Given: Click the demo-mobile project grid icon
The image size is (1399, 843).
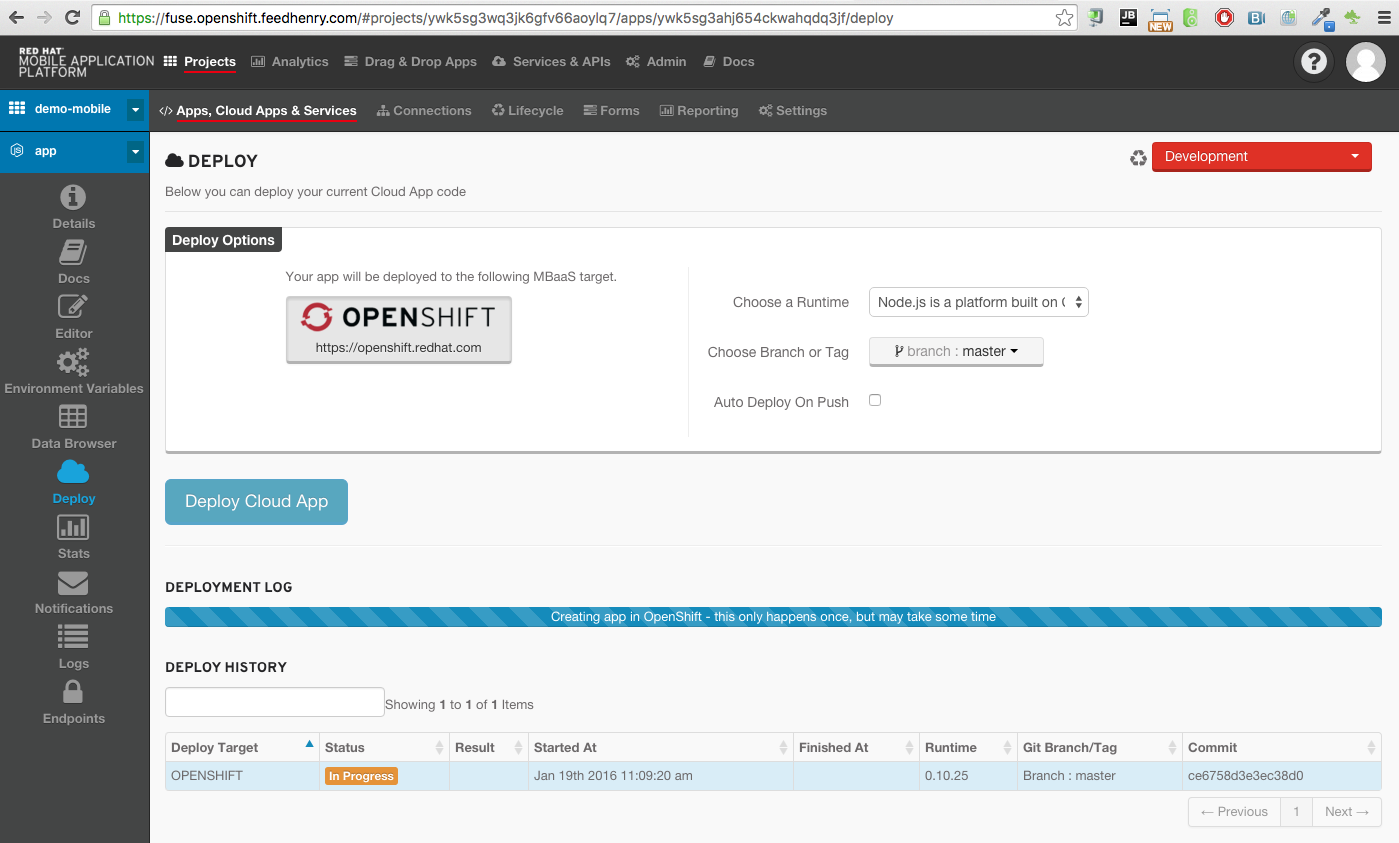Looking at the screenshot, I should [x=17, y=108].
